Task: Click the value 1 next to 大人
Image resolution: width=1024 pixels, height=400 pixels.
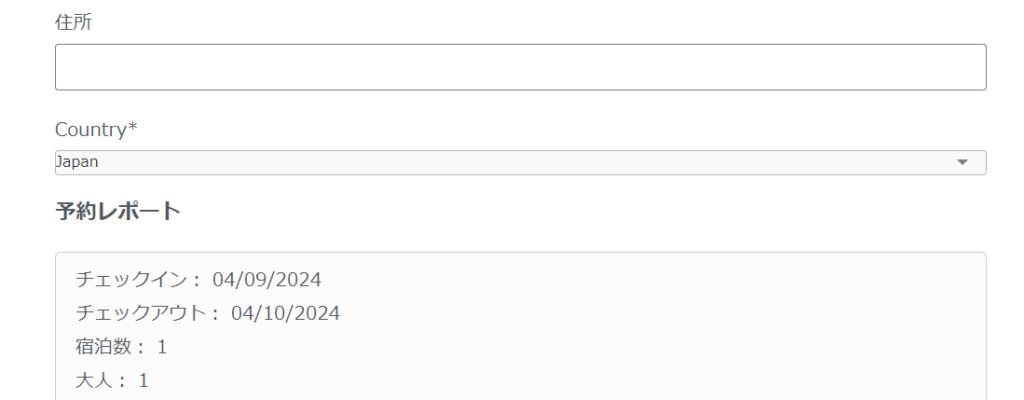Action: (x=143, y=380)
